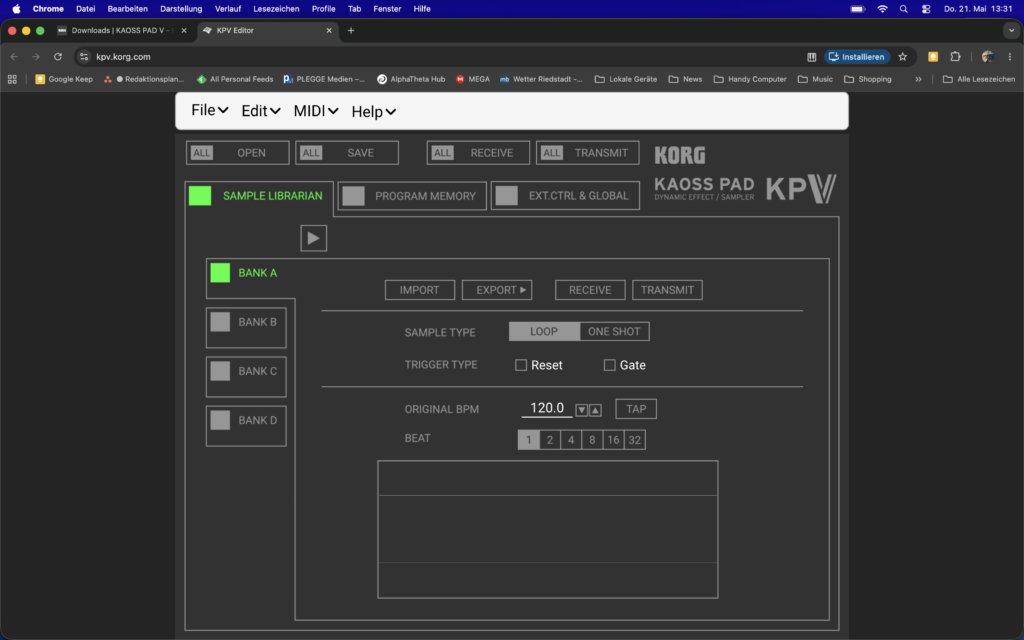Click the original BPM 120.0 field
The image size is (1024, 640).
(x=547, y=408)
